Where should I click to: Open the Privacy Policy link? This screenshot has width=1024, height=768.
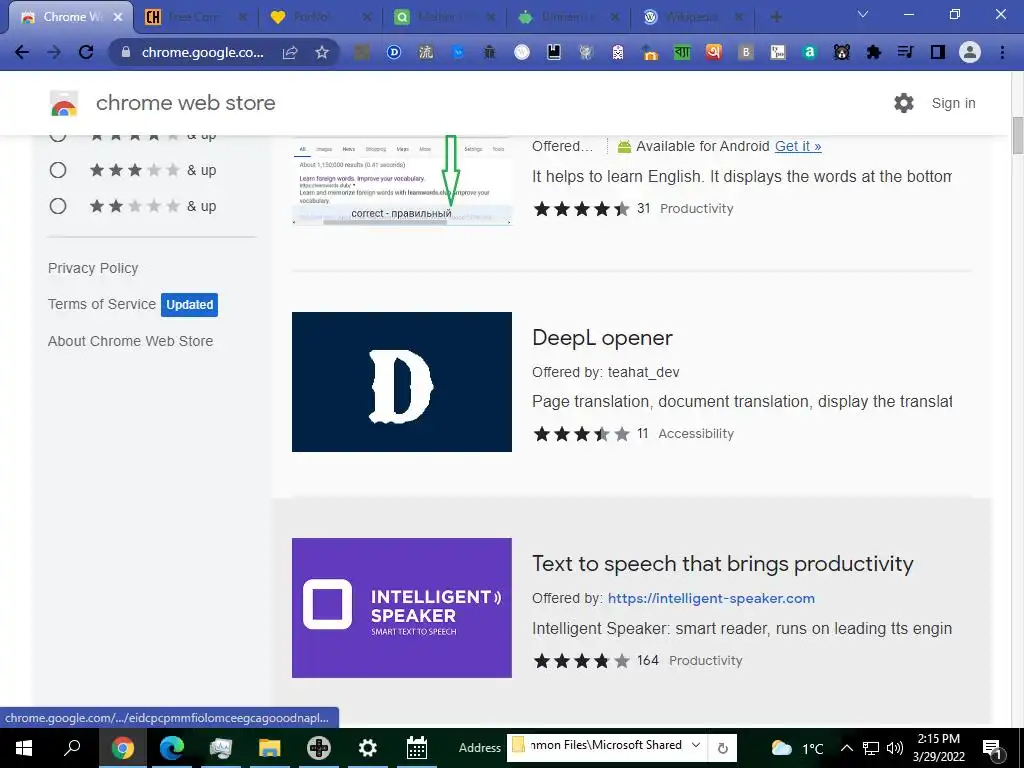[93, 268]
